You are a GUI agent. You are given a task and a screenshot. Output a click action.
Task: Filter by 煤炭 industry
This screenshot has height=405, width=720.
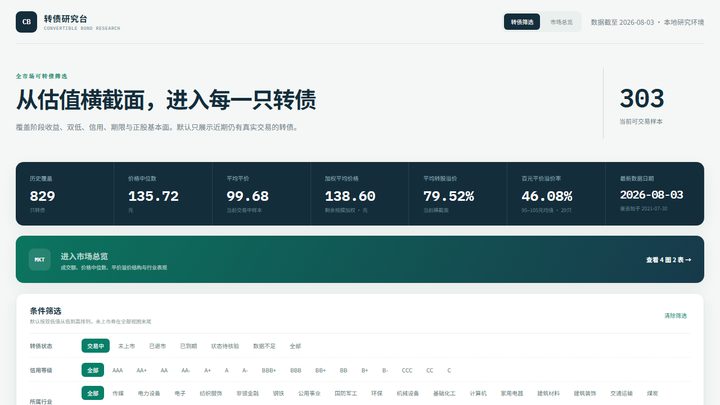click(x=652, y=394)
